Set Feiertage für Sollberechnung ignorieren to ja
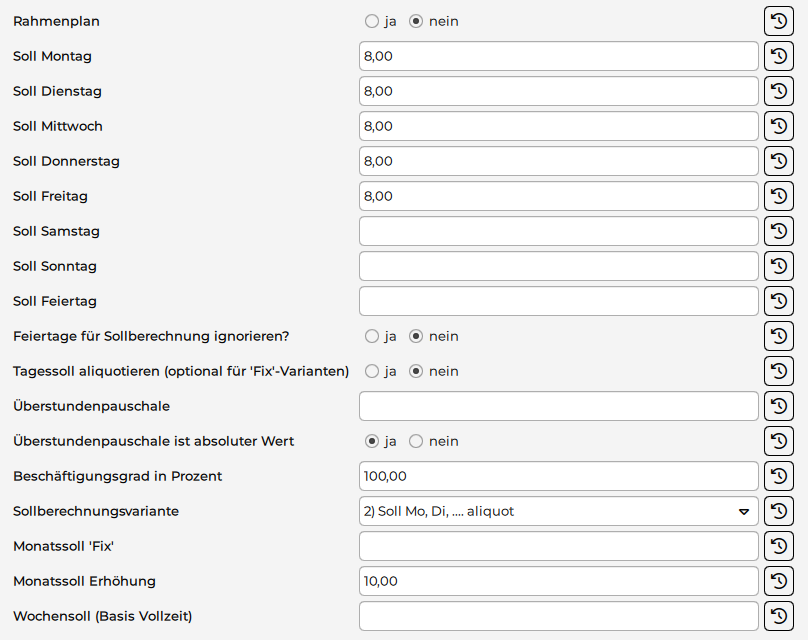This screenshot has height=640, width=808. [x=372, y=336]
